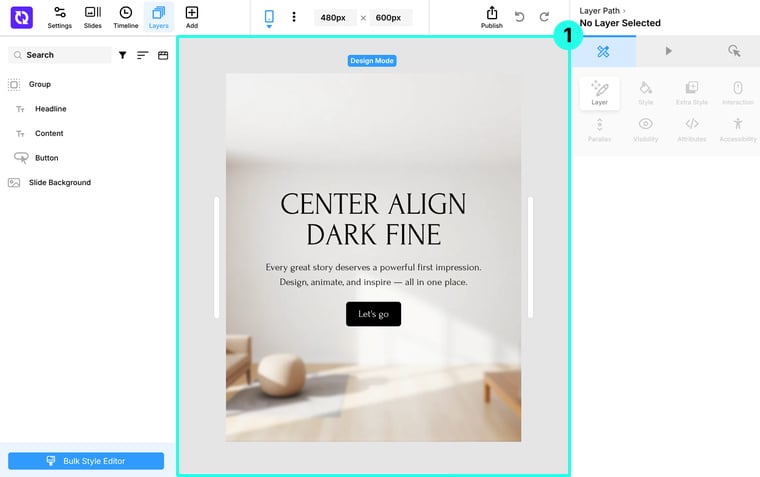The image size is (760, 477).
Task: Open the Slides panel
Action: point(93,17)
